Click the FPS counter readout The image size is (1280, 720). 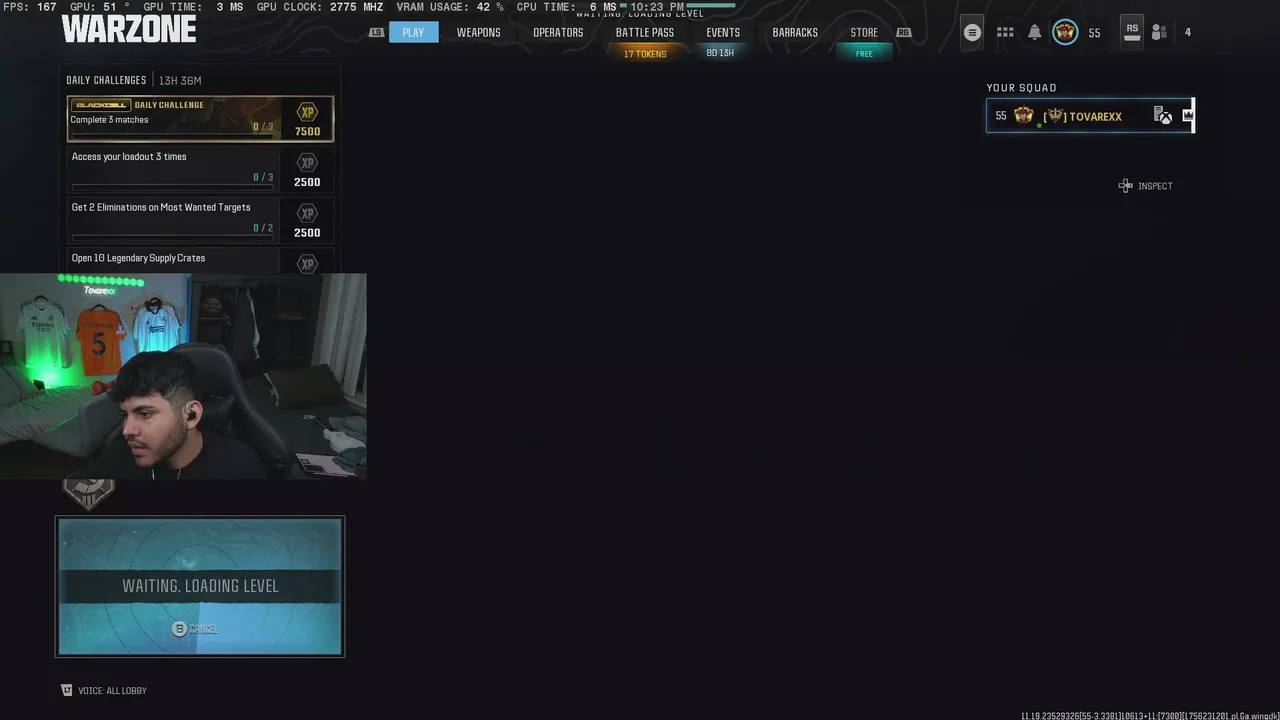pyautogui.click(x=30, y=7)
